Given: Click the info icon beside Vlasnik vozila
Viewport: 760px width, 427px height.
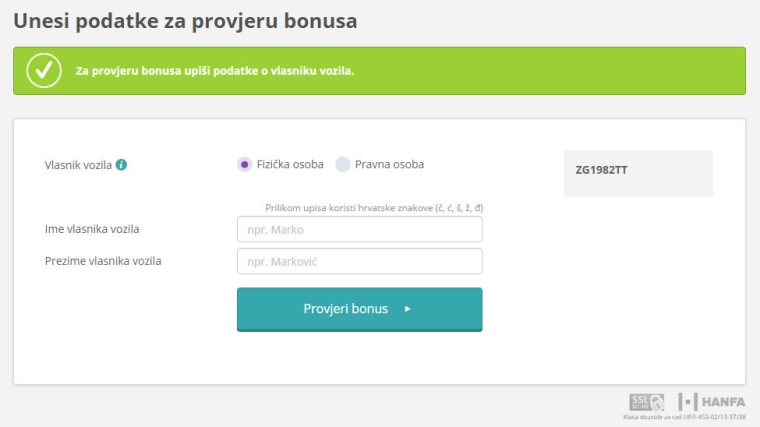Looking at the screenshot, I should coord(121,165).
